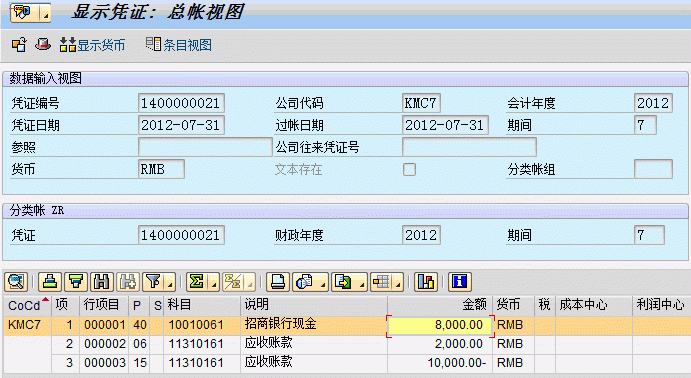Click posting key 15 cell
Image resolution: width=691 pixels, height=378 pixels.
(140, 363)
